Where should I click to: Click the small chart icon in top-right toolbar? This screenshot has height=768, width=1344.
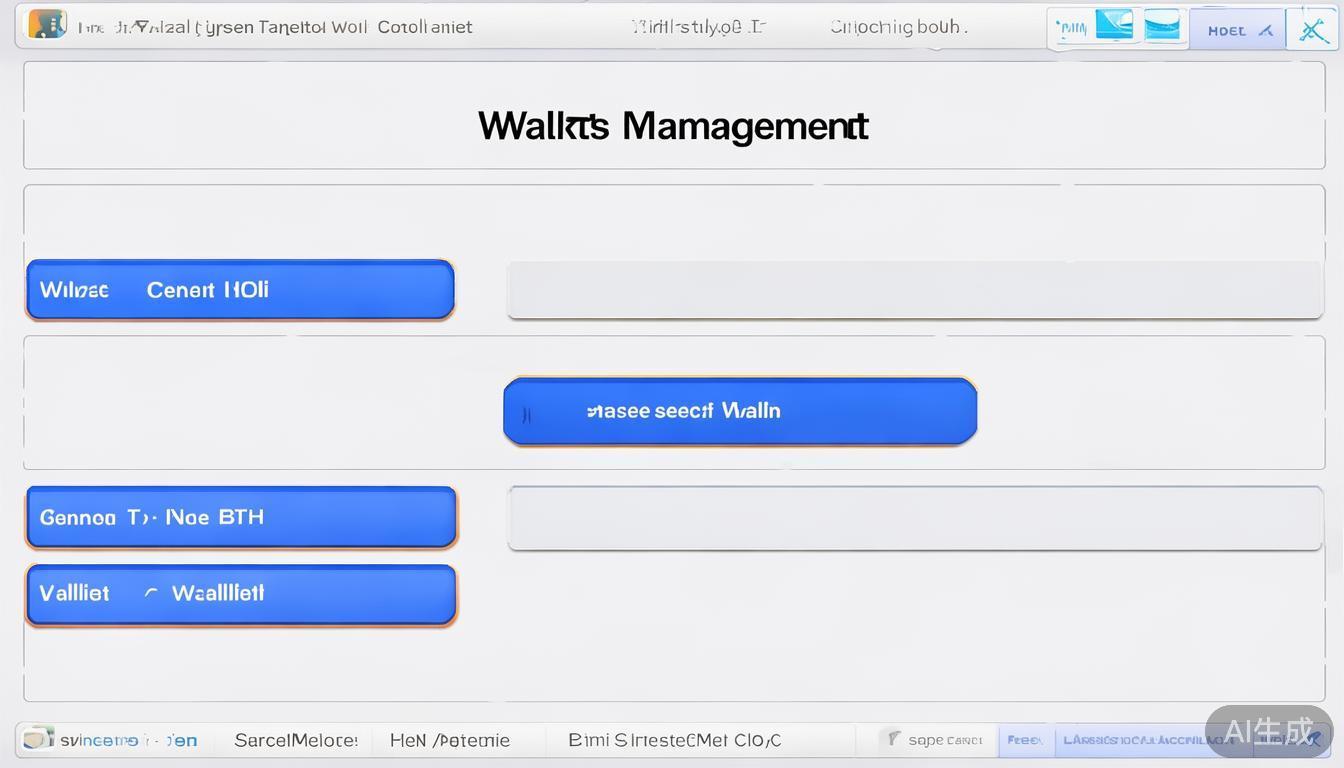pos(1071,29)
